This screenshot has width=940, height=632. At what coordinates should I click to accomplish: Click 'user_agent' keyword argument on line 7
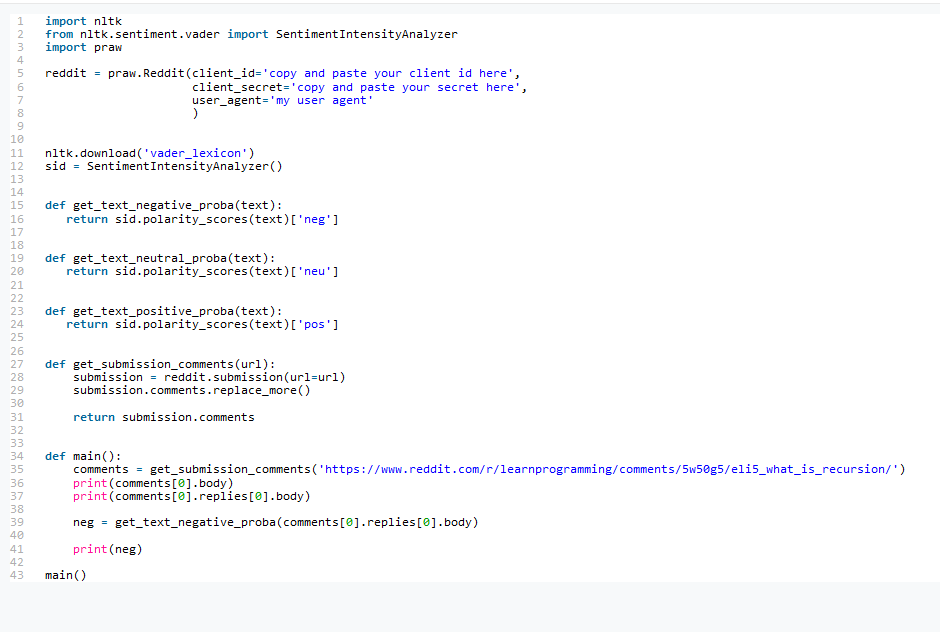pyautogui.click(x=227, y=100)
